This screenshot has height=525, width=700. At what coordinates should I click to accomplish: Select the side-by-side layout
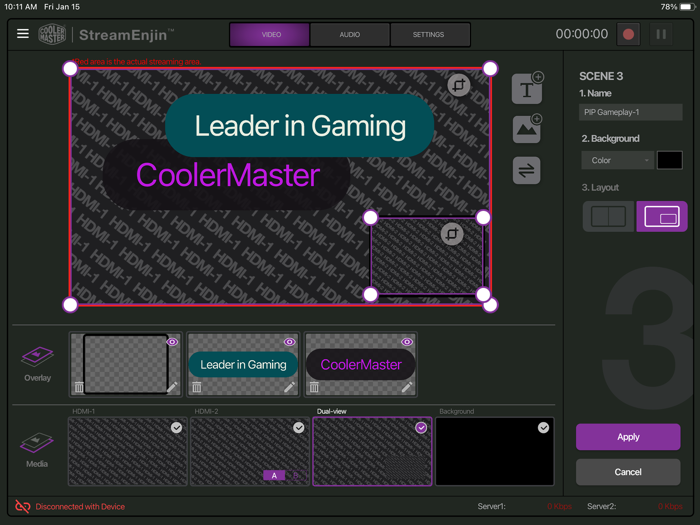coord(608,217)
